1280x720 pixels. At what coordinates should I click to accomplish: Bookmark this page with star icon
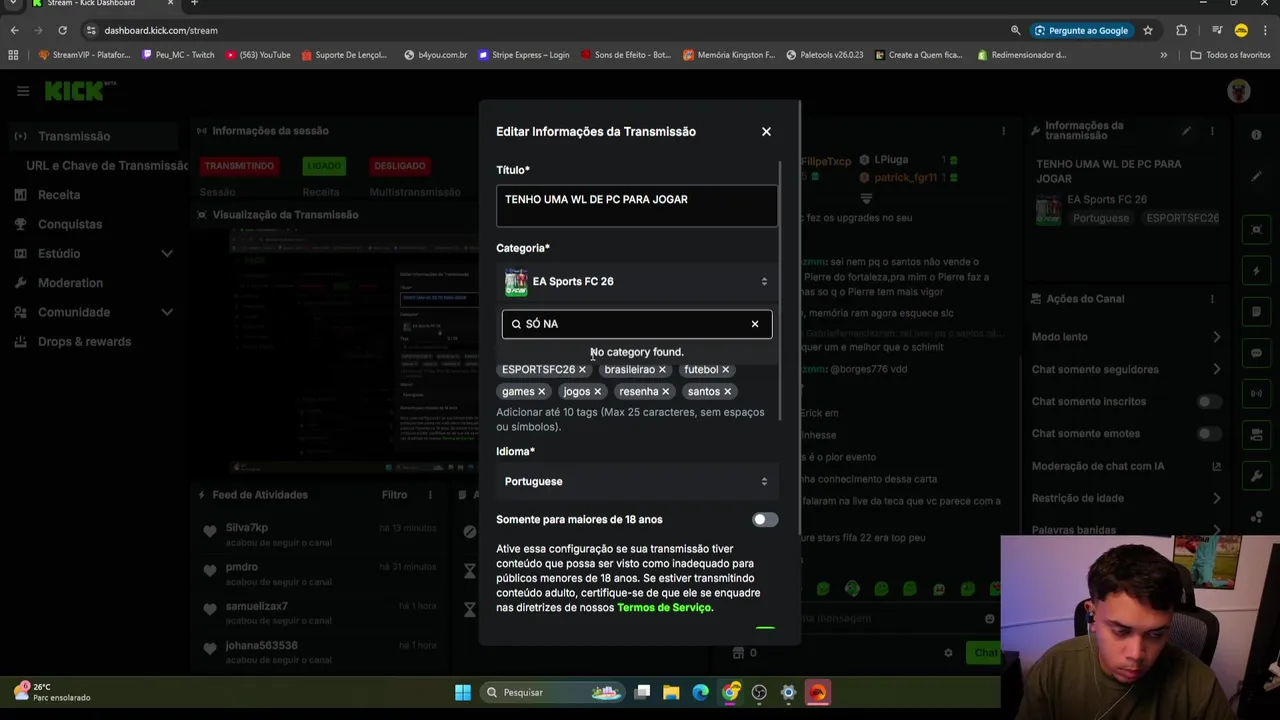tap(1148, 30)
